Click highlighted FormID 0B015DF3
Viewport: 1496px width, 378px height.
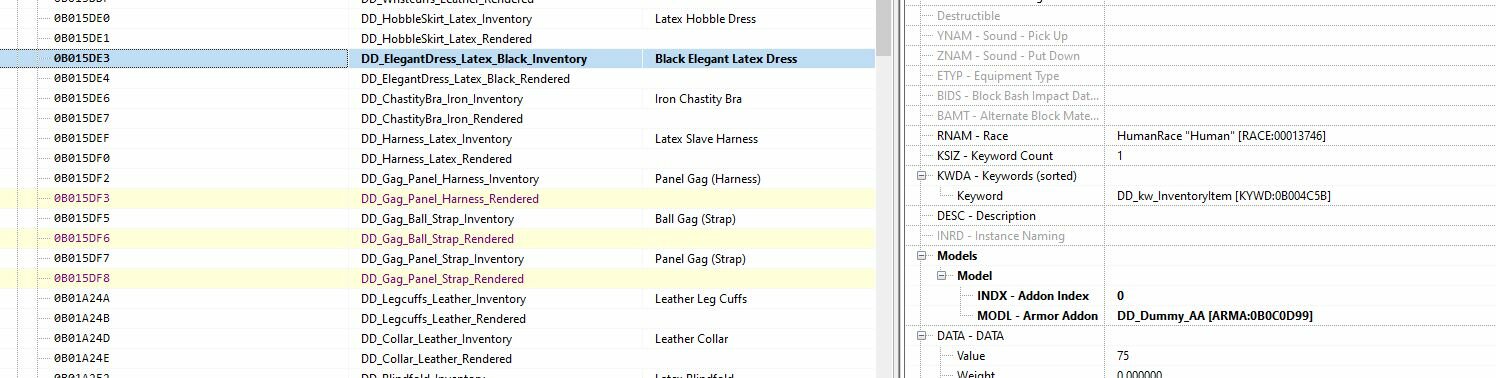coord(82,199)
